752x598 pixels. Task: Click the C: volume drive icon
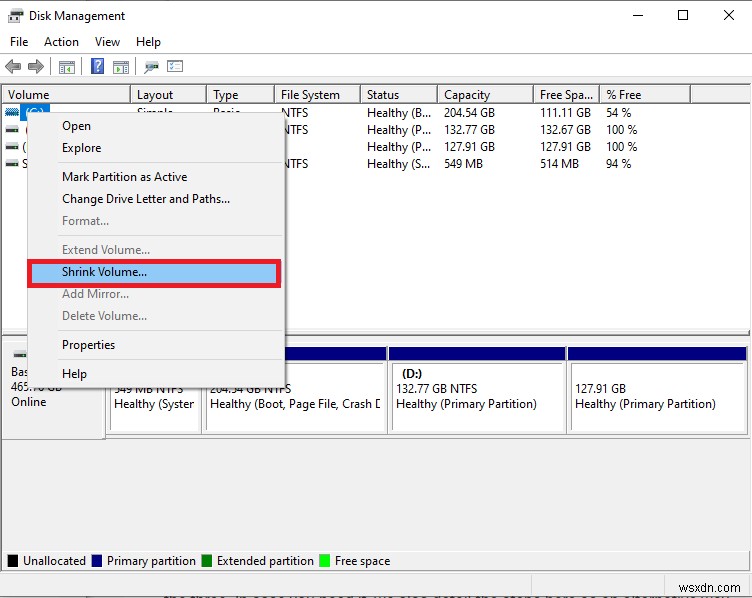point(12,112)
